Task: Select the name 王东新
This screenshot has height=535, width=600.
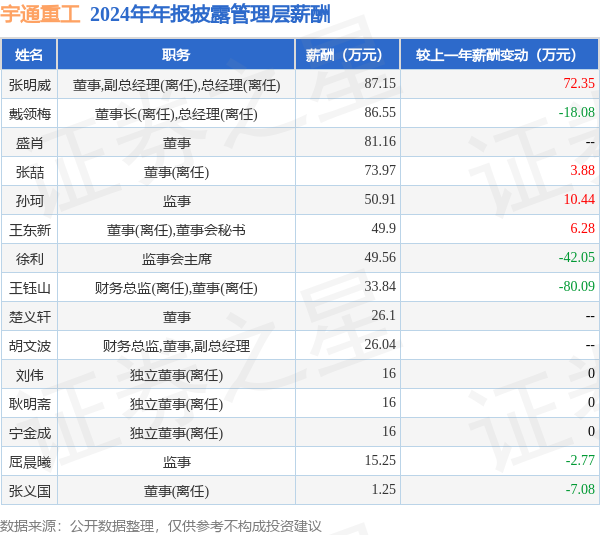Action: 30,230
